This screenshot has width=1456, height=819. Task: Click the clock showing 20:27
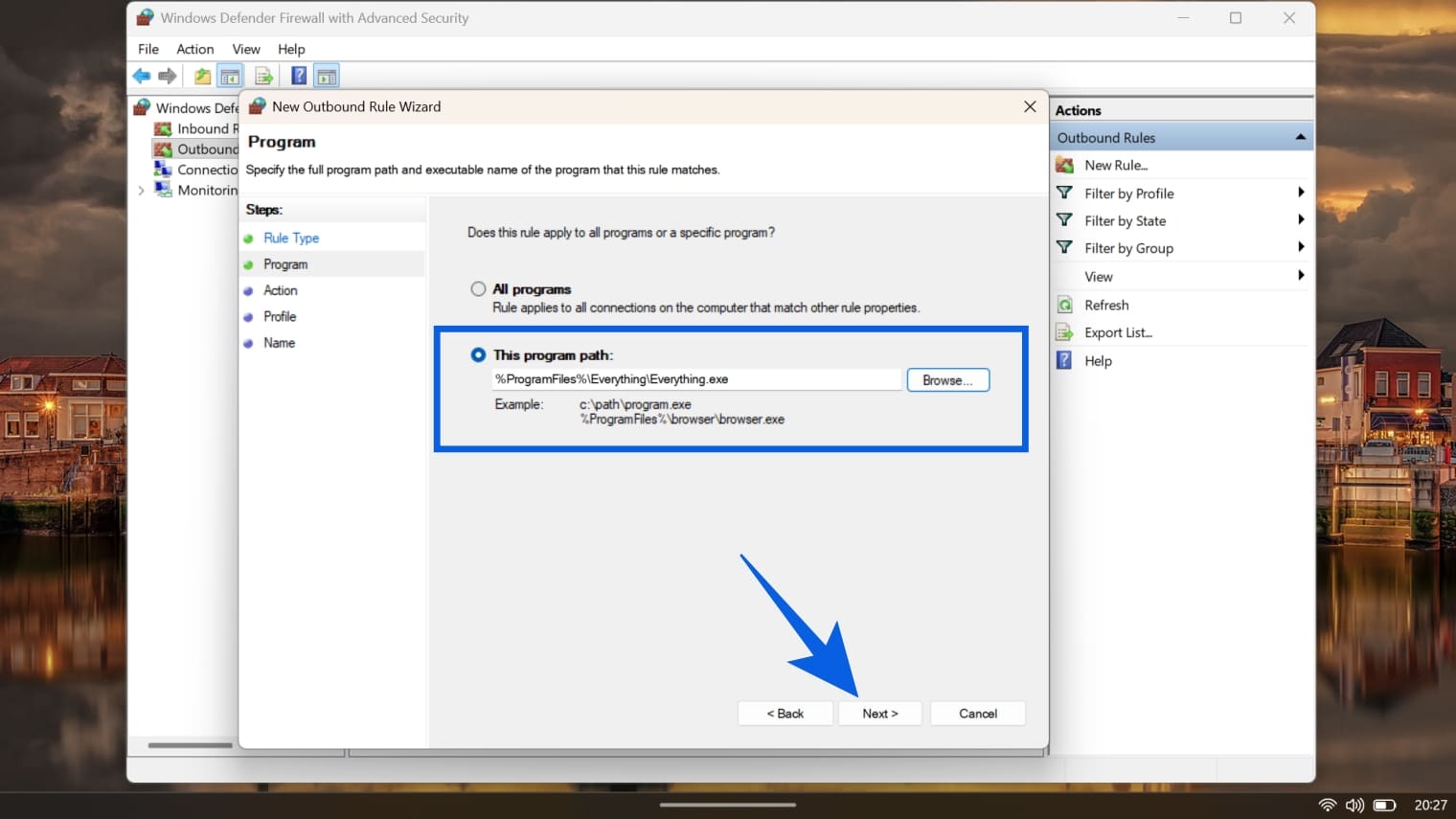[1430, 805]
